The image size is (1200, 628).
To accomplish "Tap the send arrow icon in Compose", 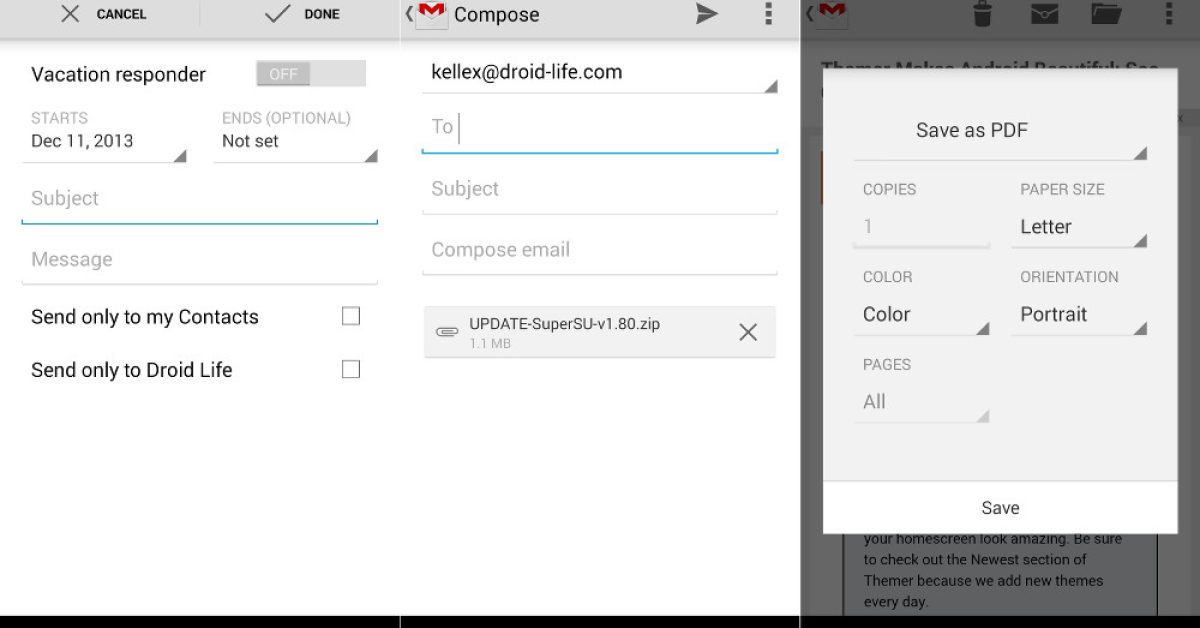I will (x=707, y=14).
